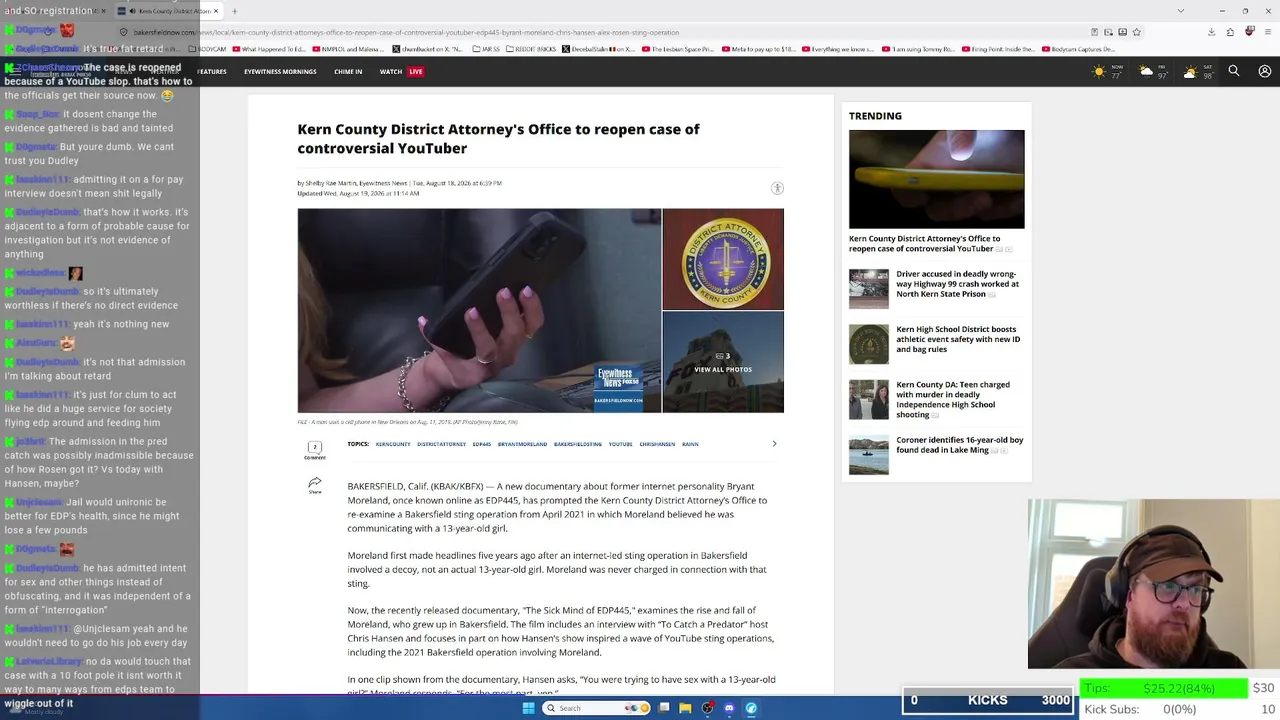Open the Windows Start menu

[x=528, y=708]
